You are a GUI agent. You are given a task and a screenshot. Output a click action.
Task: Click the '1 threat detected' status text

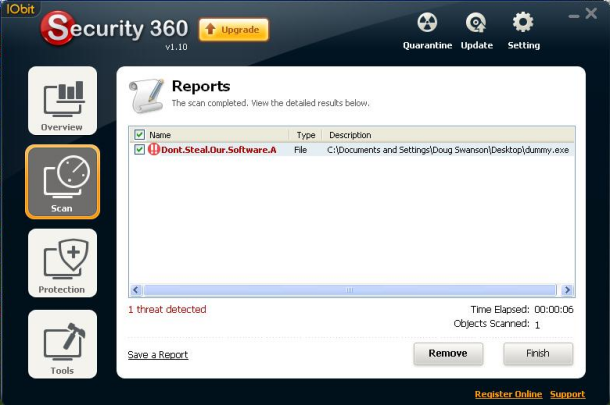click(x=167, y=309)
